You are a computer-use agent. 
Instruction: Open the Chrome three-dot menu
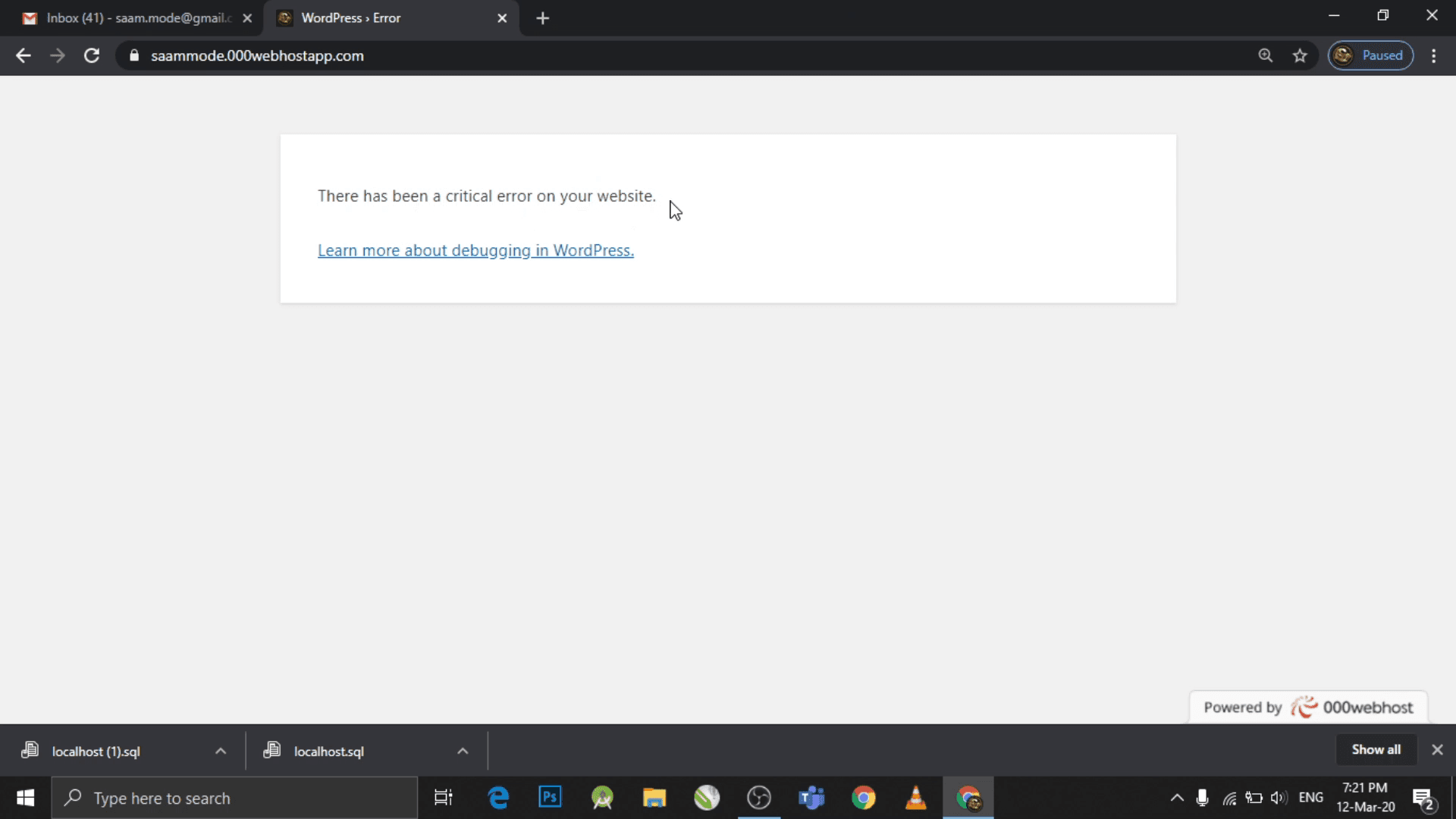(x=1433, y=55)
